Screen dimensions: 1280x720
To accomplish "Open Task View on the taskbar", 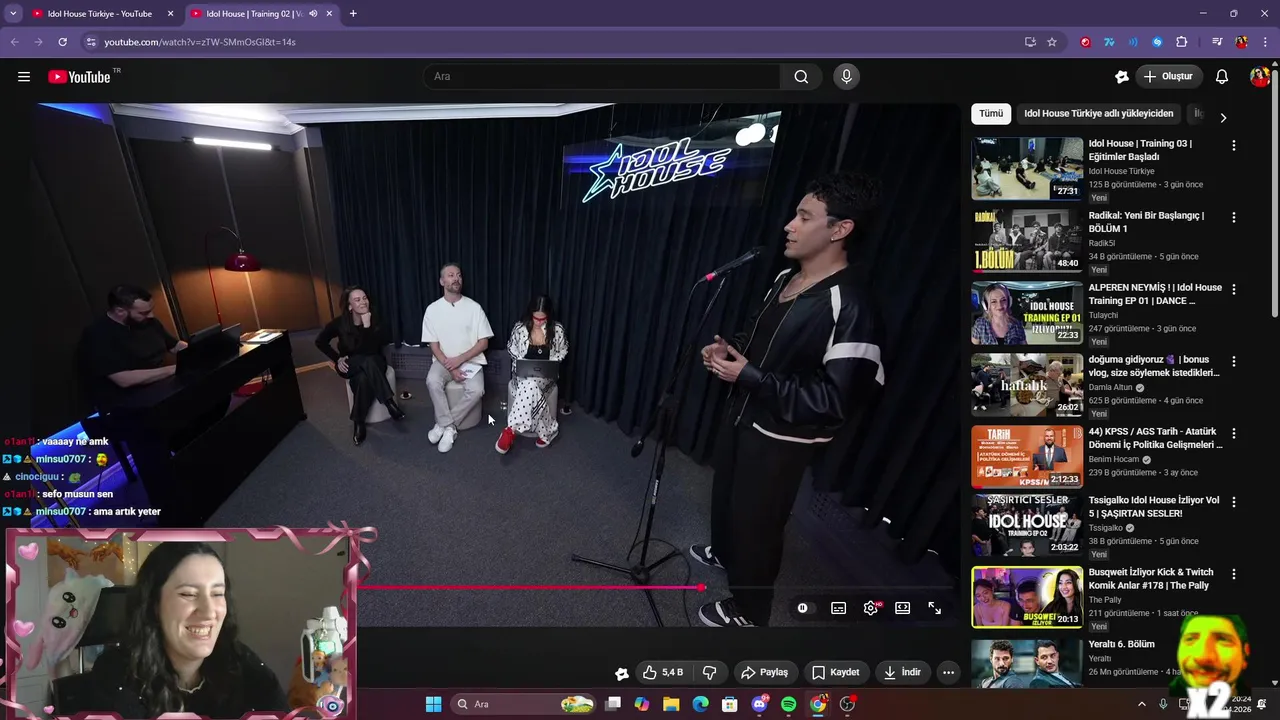I will [x=613, y=704].
